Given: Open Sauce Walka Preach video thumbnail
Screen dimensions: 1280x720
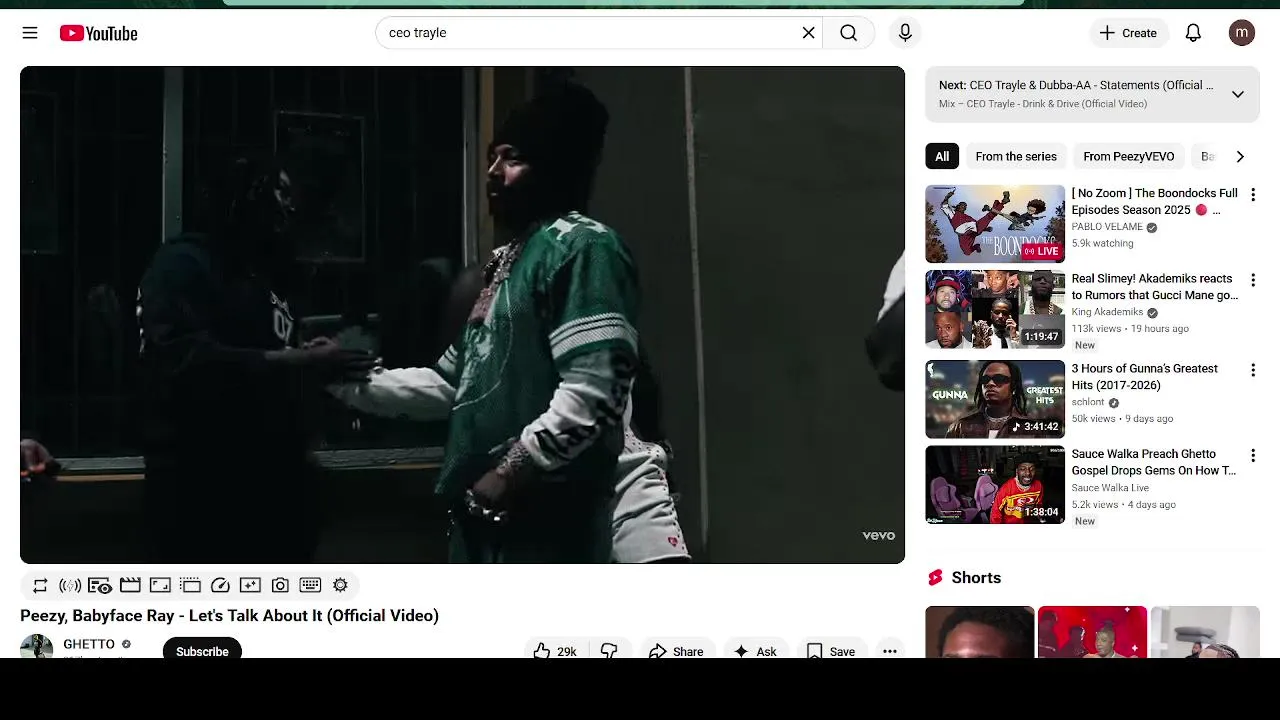Looking at the screenshot, I should point(995,485).
